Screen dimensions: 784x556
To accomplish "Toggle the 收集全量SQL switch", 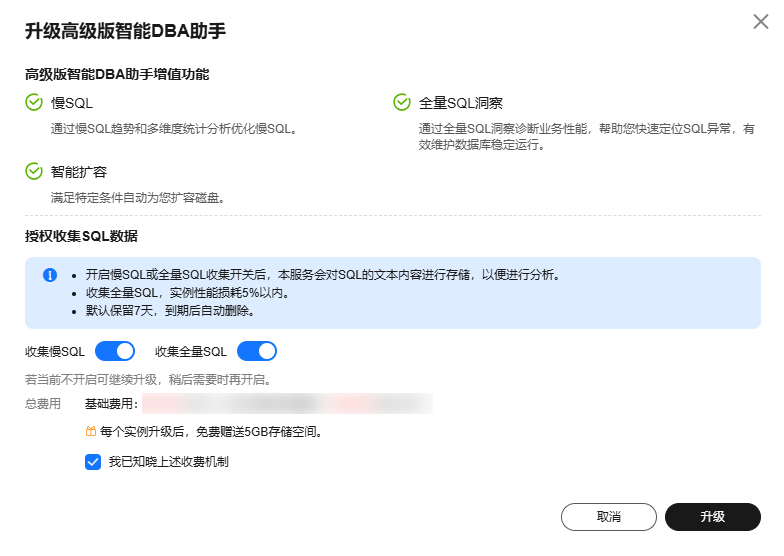I will 256,351.
